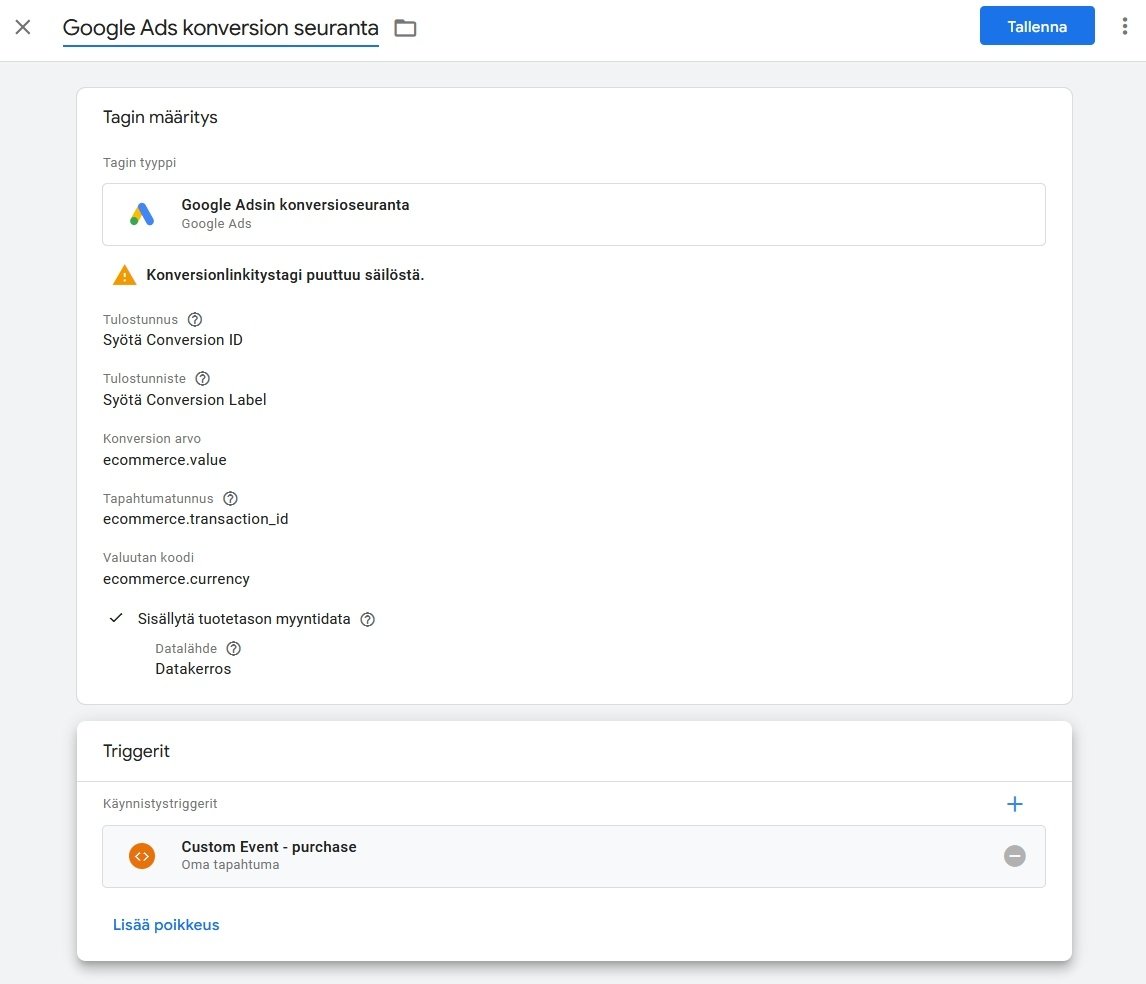Close the tag editor with the X icon
Viewport: 1146px width, 984px height.
23,27
